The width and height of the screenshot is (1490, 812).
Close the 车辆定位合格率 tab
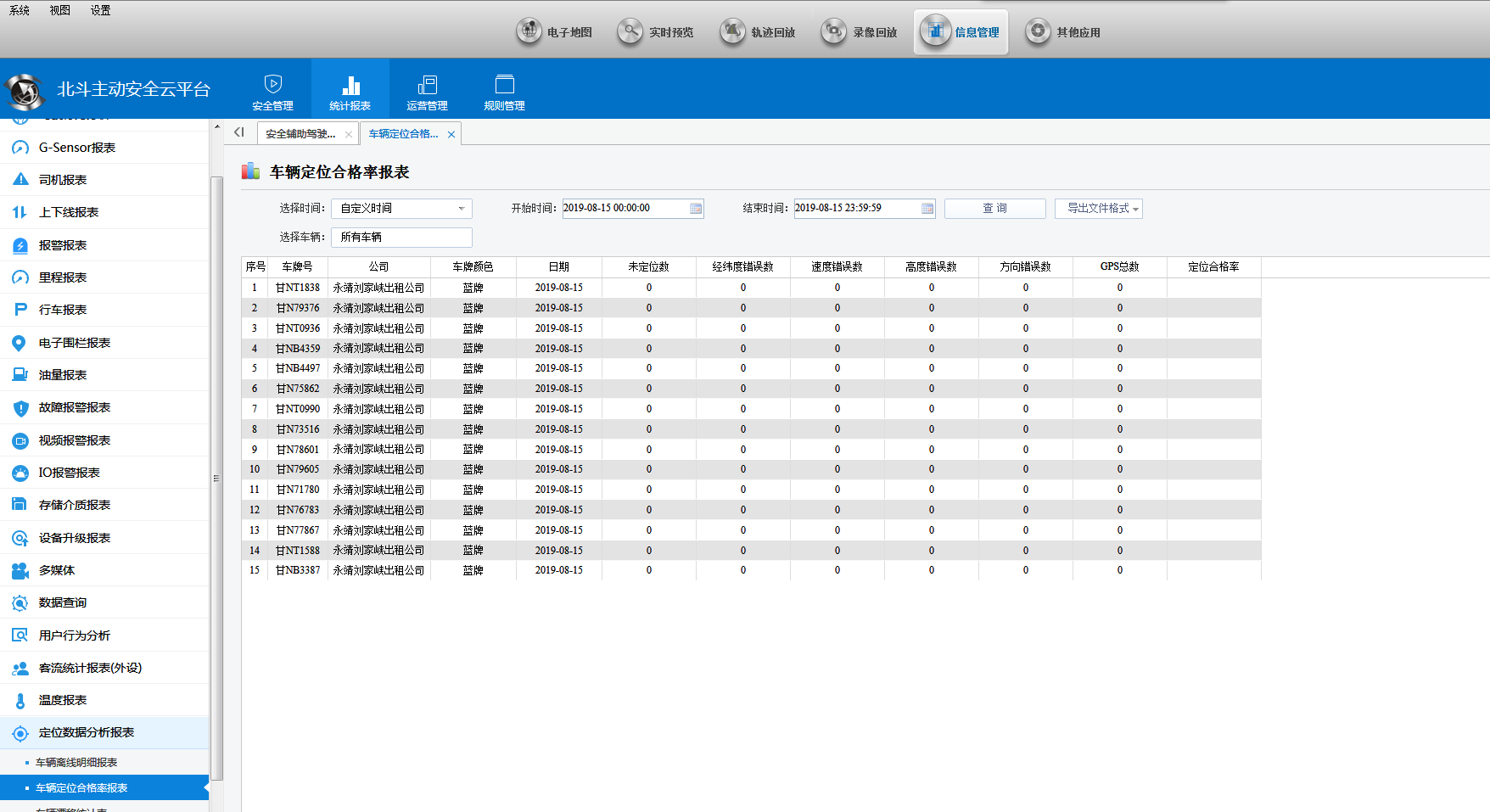[x=451, y=134]
